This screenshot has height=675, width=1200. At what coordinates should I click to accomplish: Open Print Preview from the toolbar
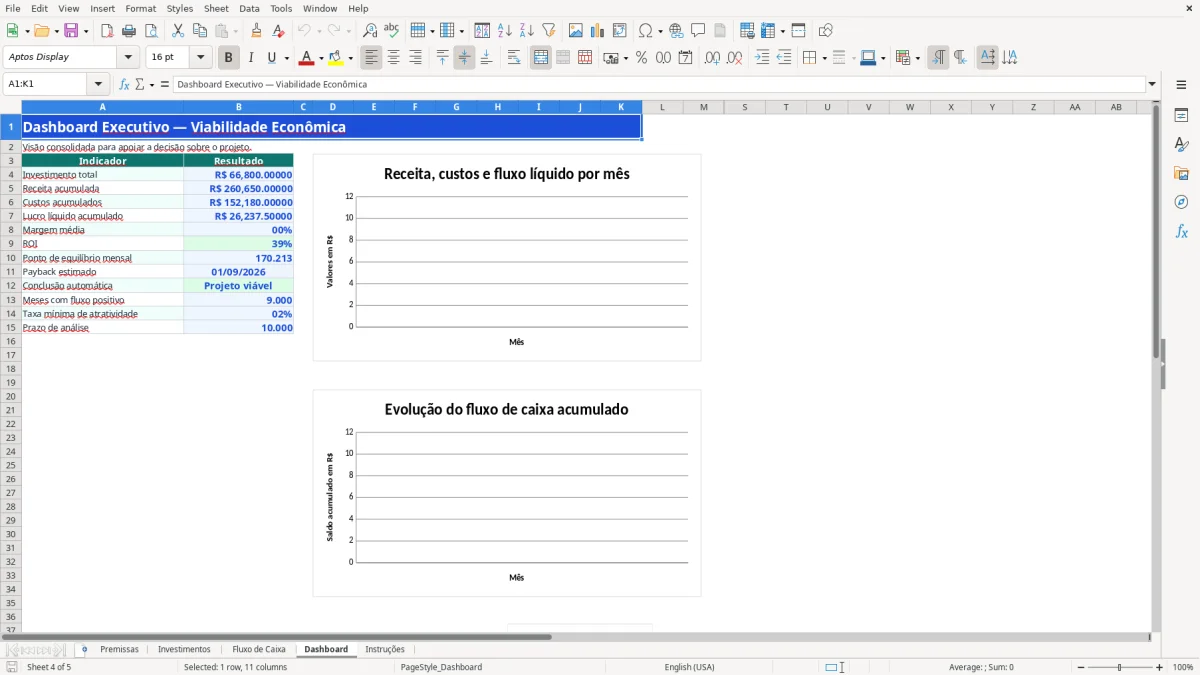coord(151,31)
